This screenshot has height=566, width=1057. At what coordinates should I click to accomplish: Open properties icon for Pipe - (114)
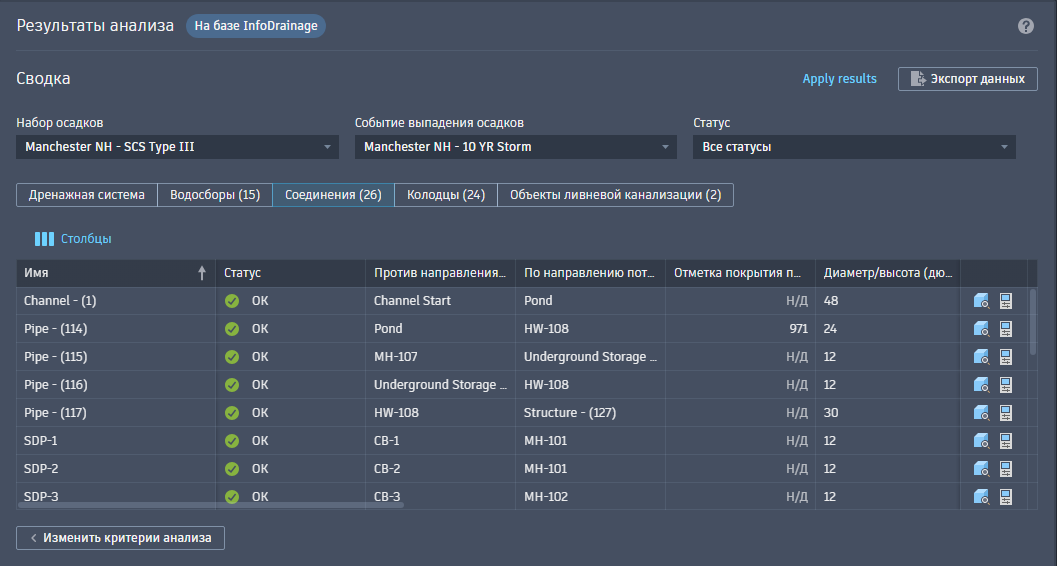point(1006,329)
